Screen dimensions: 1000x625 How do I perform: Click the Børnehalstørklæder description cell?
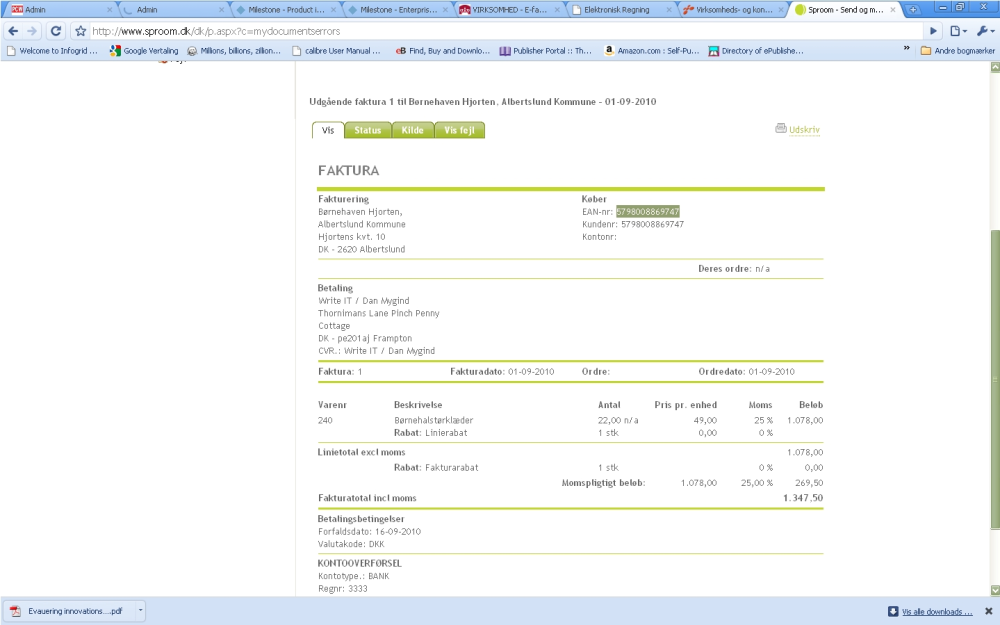click(434, 420)
